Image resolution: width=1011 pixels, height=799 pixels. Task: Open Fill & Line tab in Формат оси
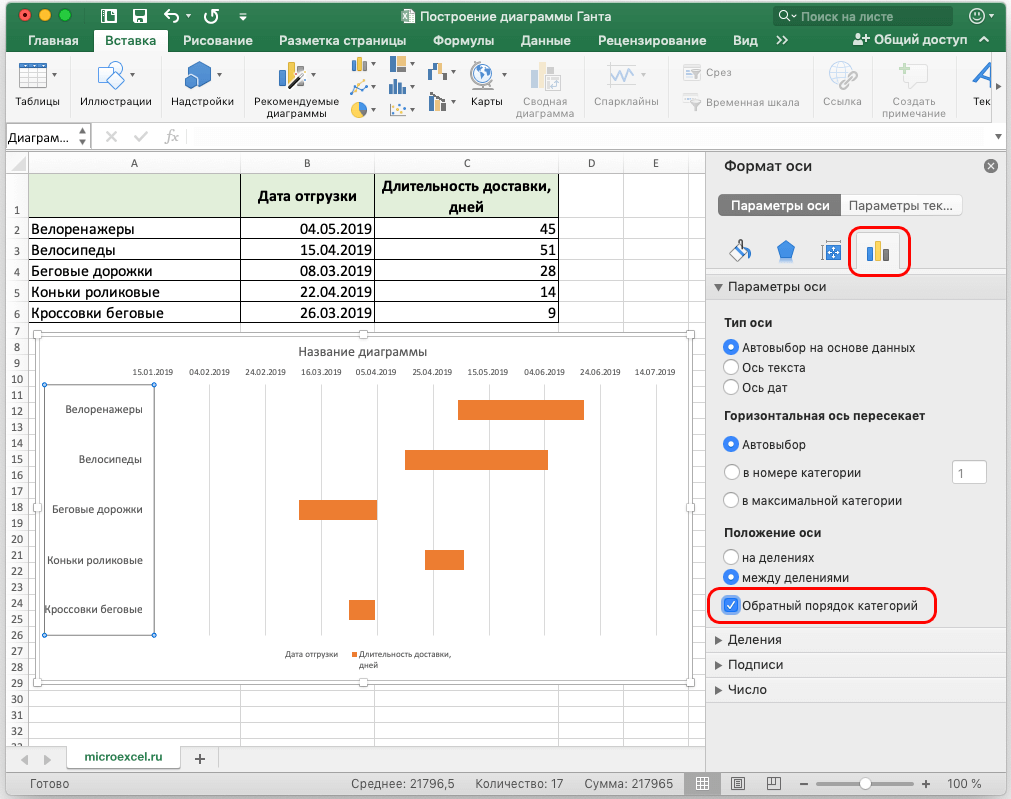(x=740, y=251)
